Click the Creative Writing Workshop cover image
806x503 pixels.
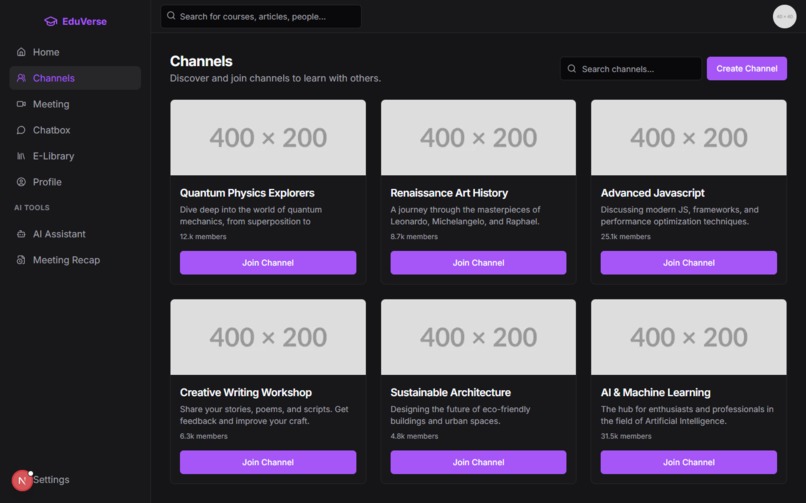point(268,337)
